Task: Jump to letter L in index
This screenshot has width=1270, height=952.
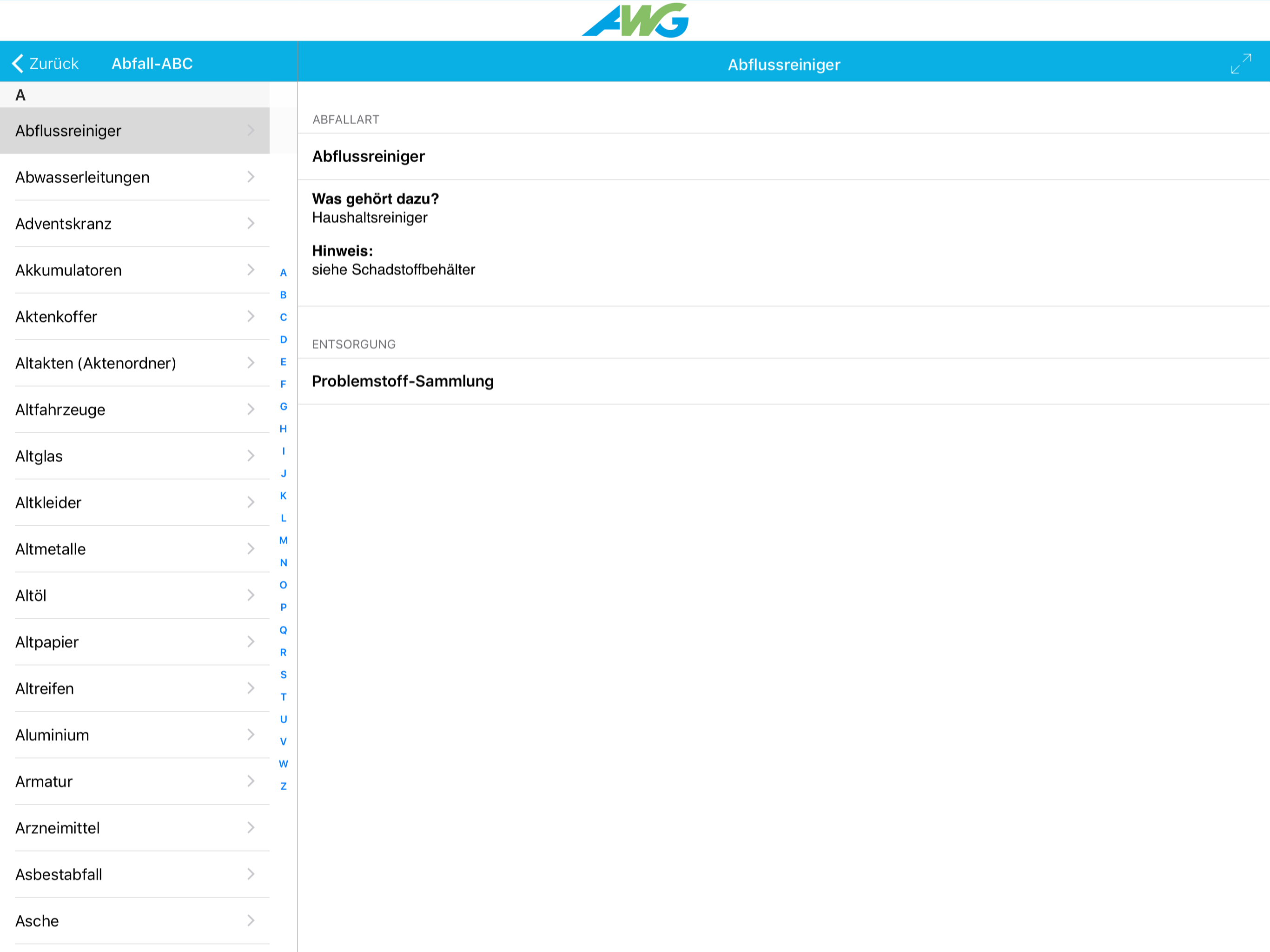Action: [283, 518]
